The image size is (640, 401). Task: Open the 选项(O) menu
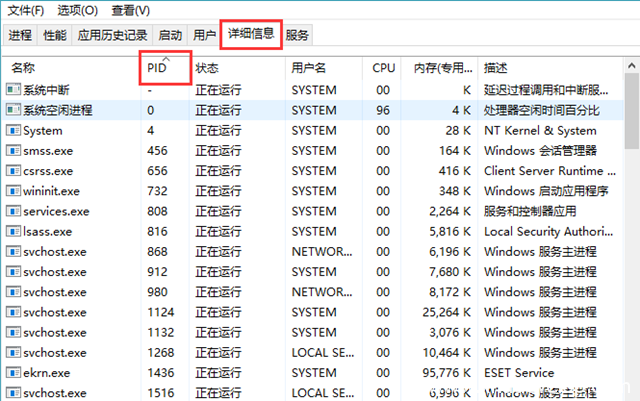point(77,11)
